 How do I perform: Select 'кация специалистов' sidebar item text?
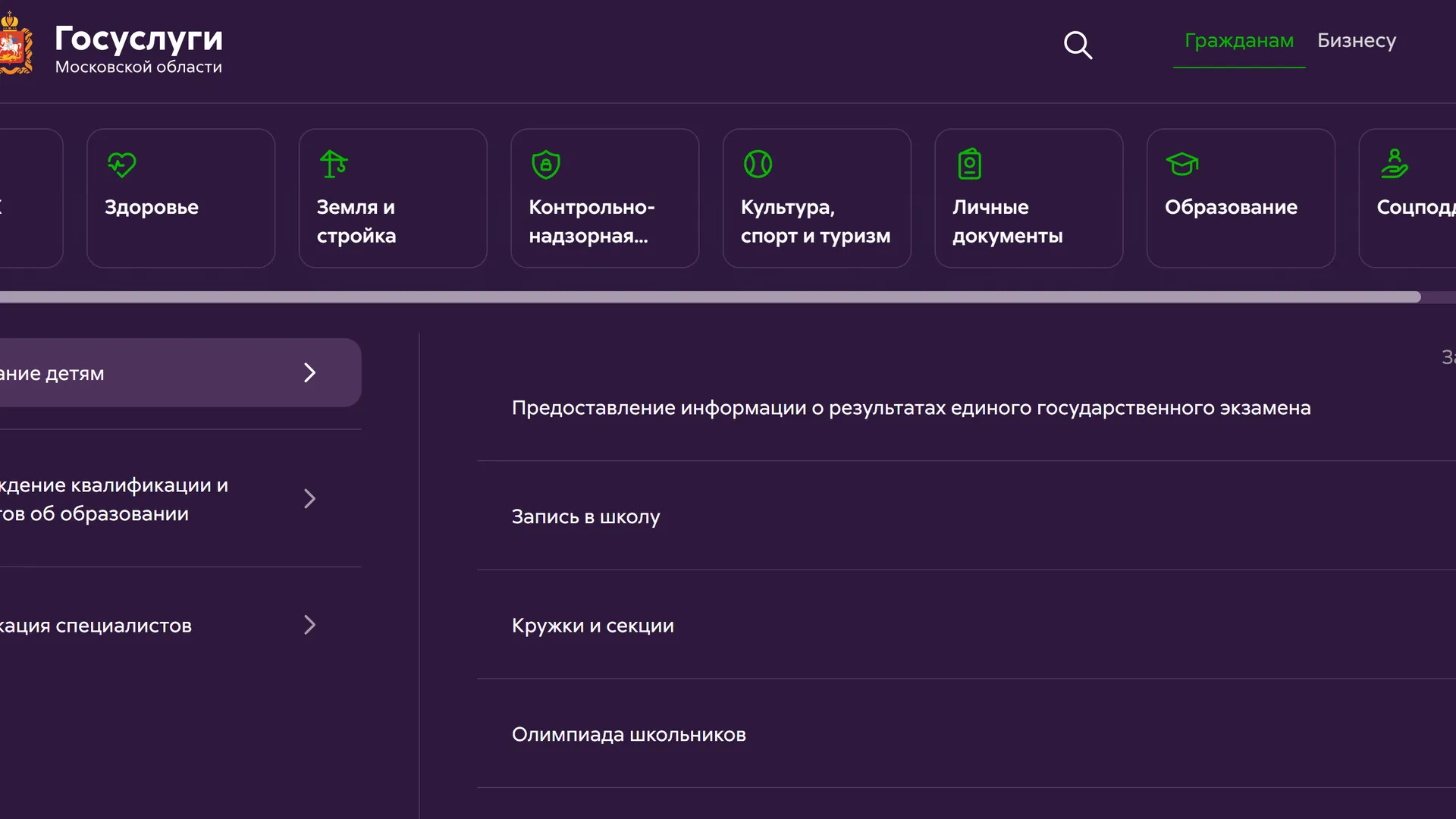point(96,626)
